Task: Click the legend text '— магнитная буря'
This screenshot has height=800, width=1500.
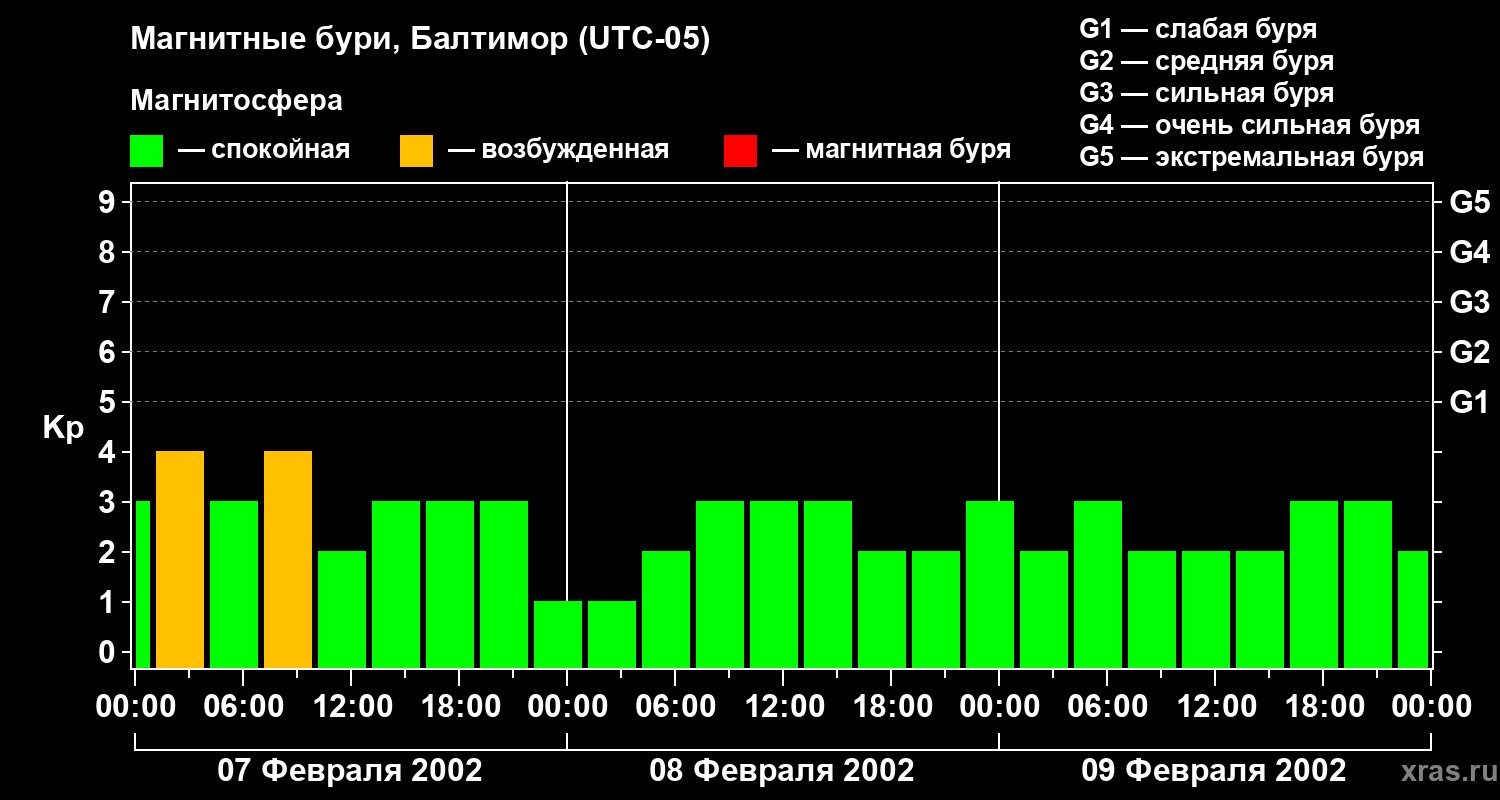Action: tap(892, 150)
